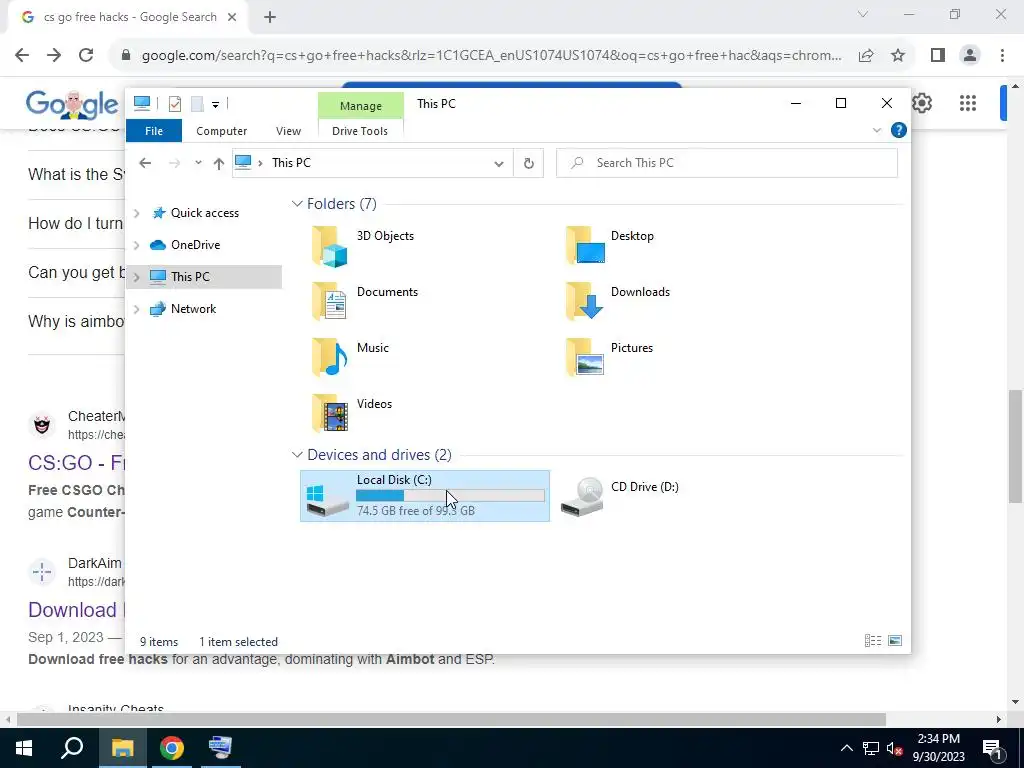
Task: Open Chrome profile avatar
Action: 970,56
